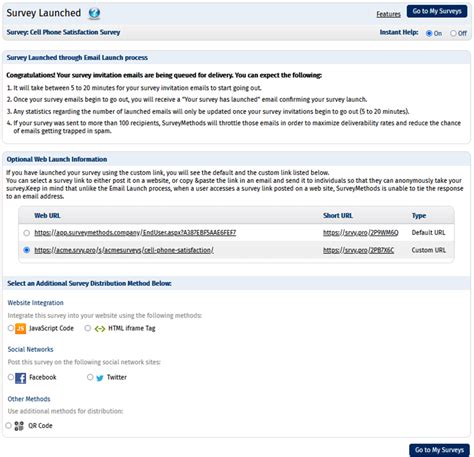Open the Features link
The height and width of the screenshot is (457, 474).
pyautogui.click(x=388, y=14)
